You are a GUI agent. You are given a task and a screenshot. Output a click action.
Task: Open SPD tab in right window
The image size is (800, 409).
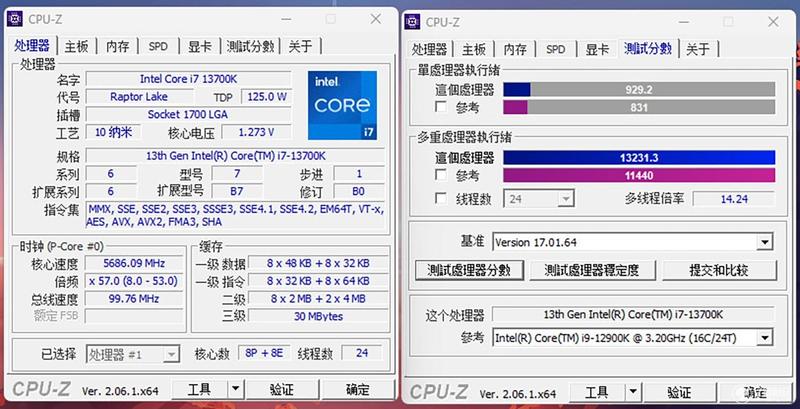point(556,49)
